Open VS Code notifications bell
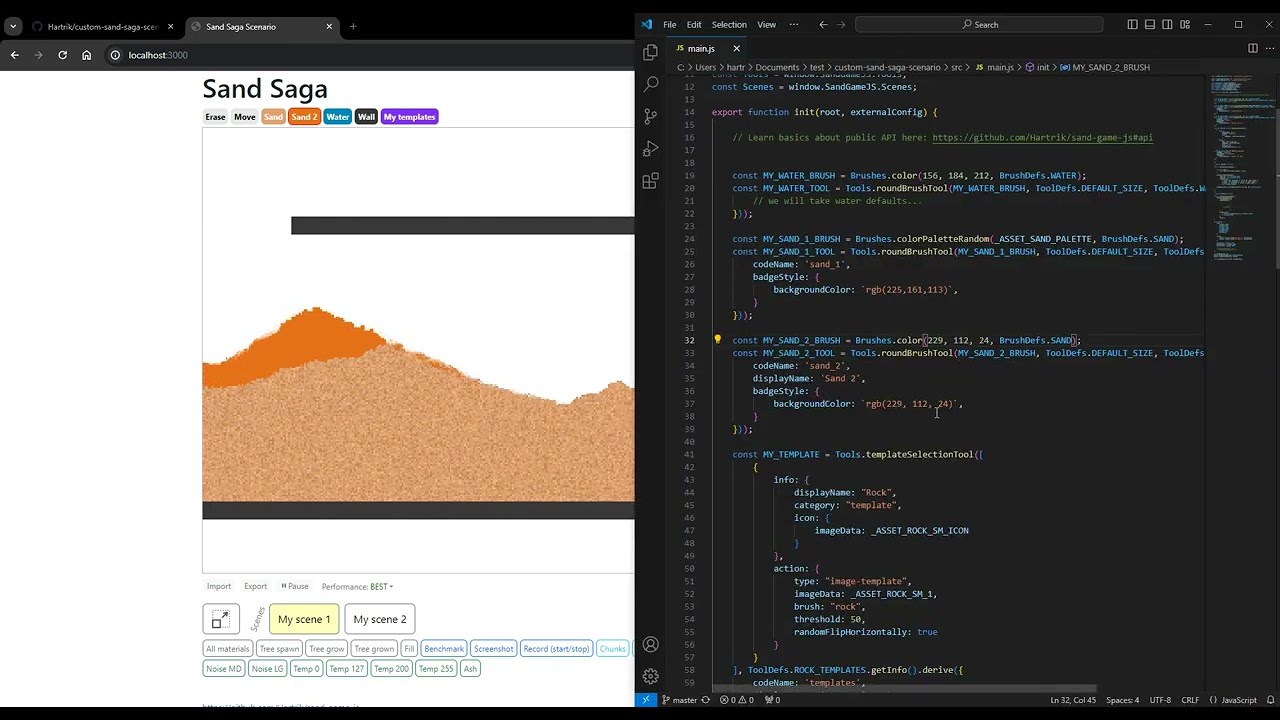 tap(1270, 700)
